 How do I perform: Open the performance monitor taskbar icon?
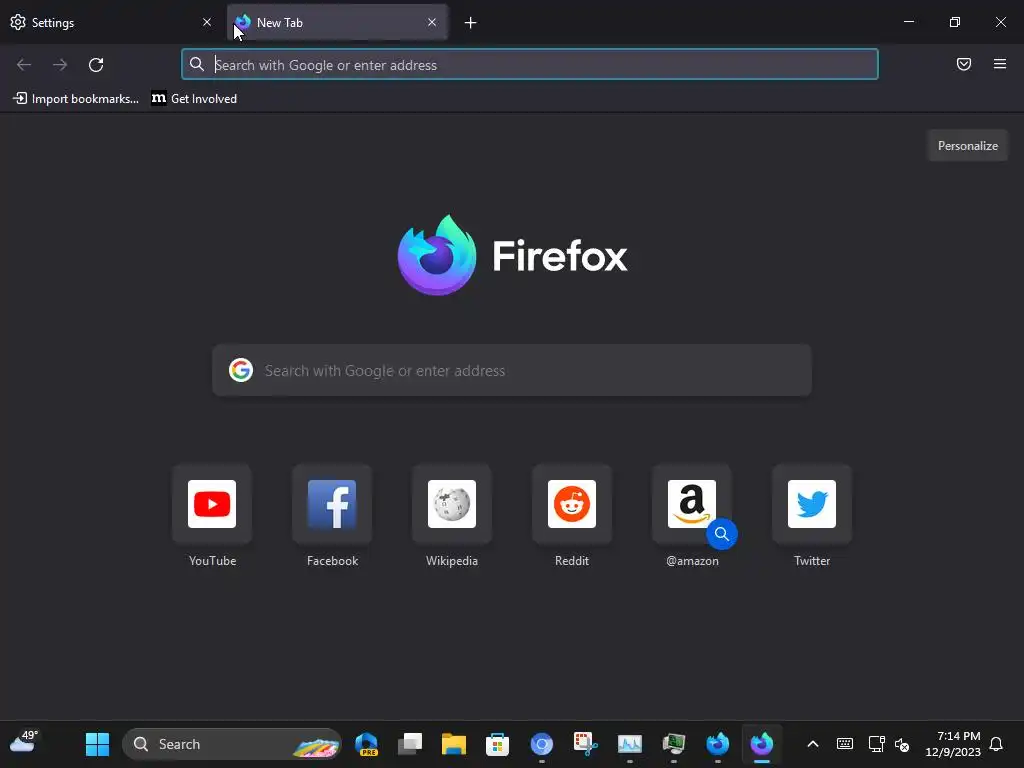(630, 744)
